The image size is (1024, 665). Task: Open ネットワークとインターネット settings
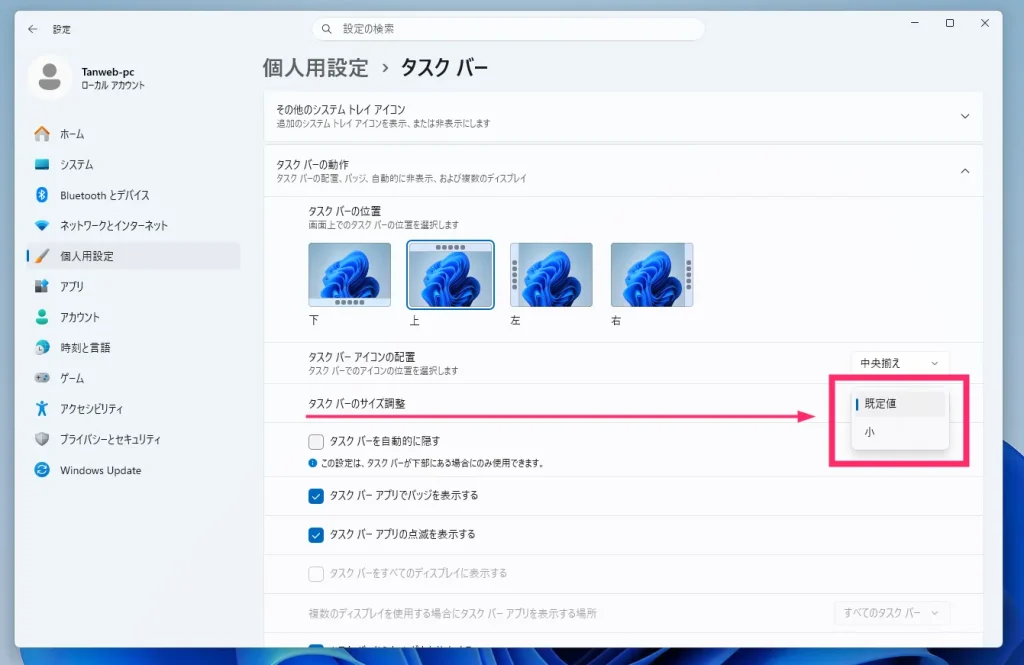(133, 225)
